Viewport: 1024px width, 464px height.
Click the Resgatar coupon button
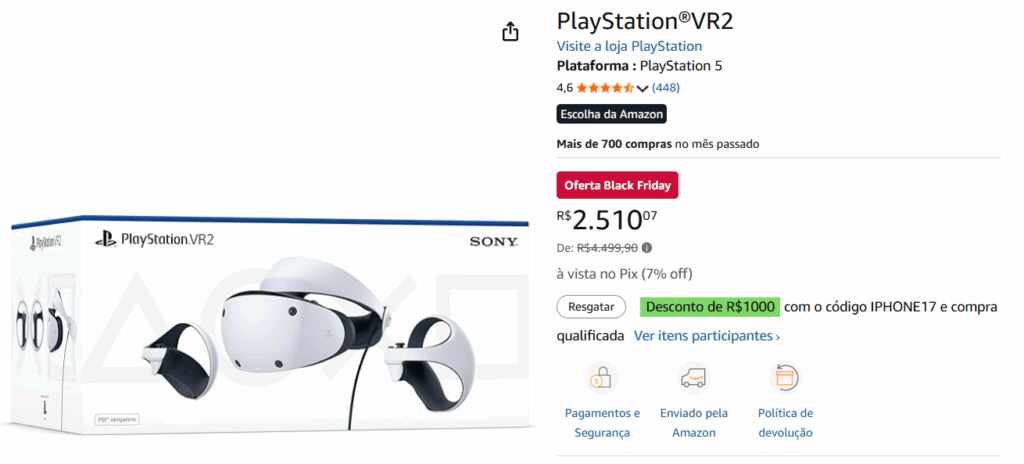pyautogui.click(x=591, y=307)
